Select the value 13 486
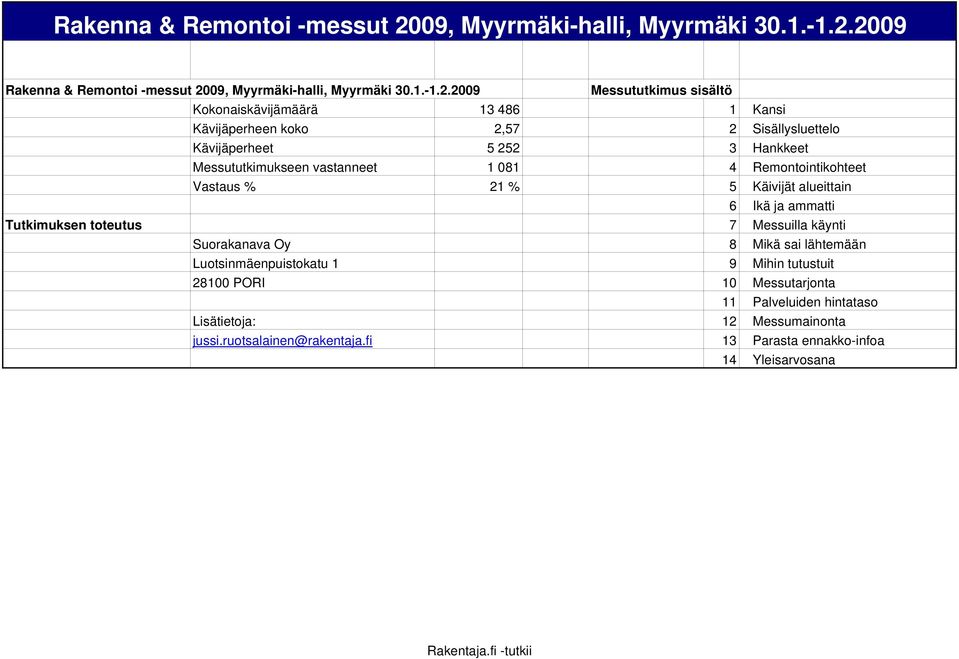 [500, 110]
